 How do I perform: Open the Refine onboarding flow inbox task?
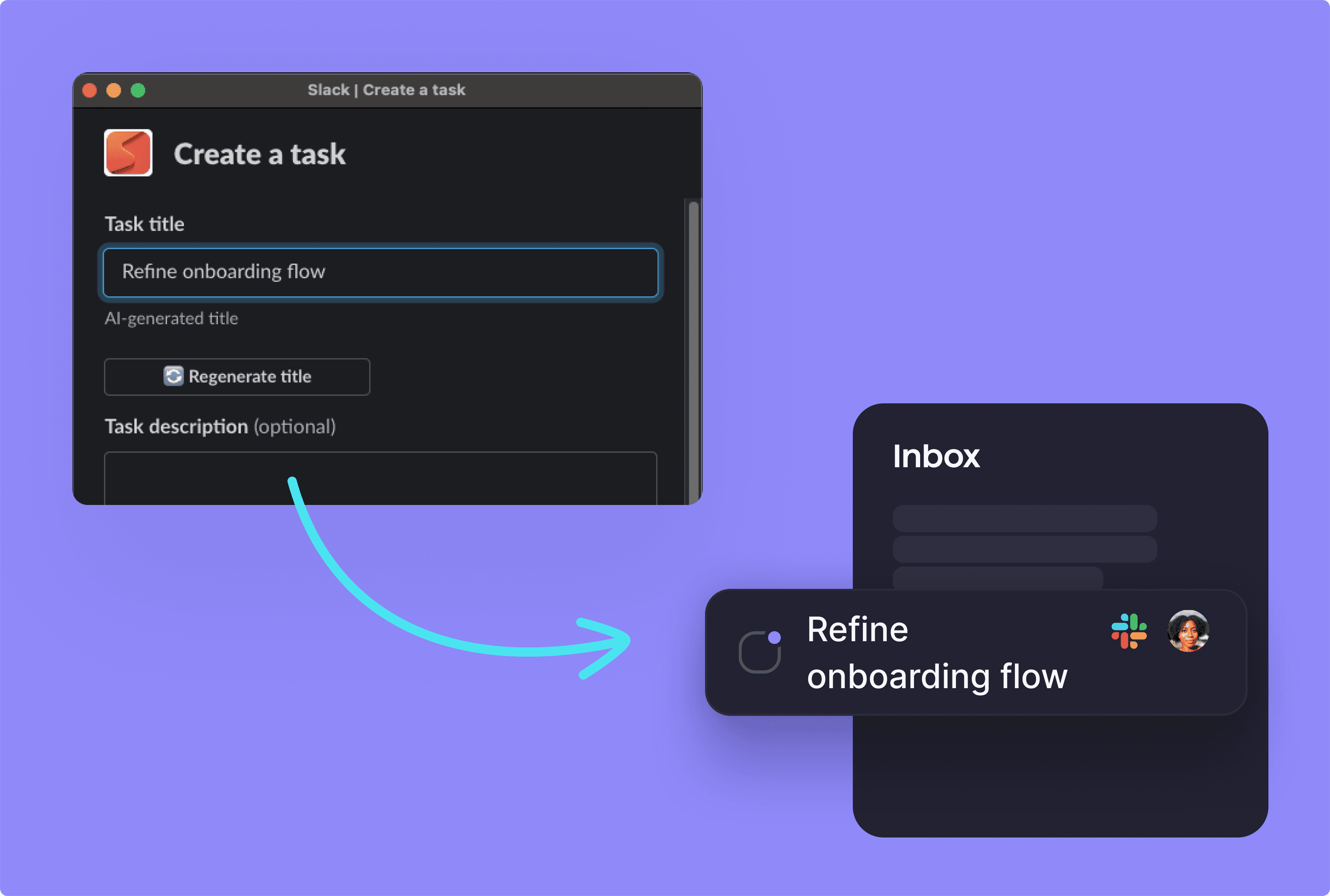(x=976, y=652)
